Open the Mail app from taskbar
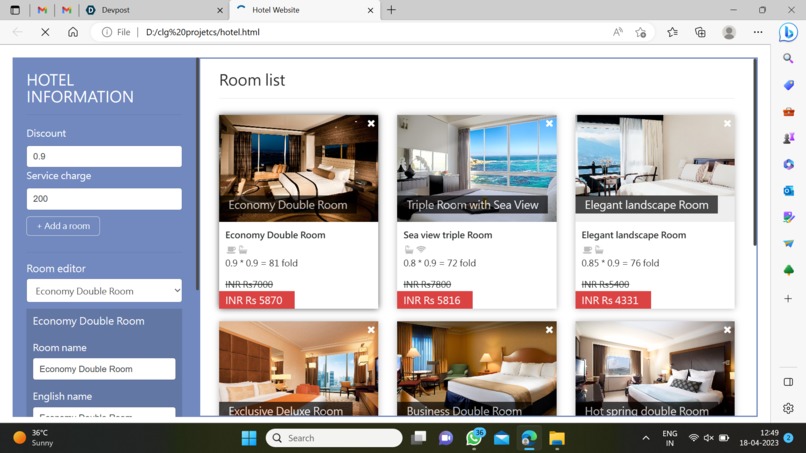The height and width of the screenshot is (453, 806). (x=501, y=438)
